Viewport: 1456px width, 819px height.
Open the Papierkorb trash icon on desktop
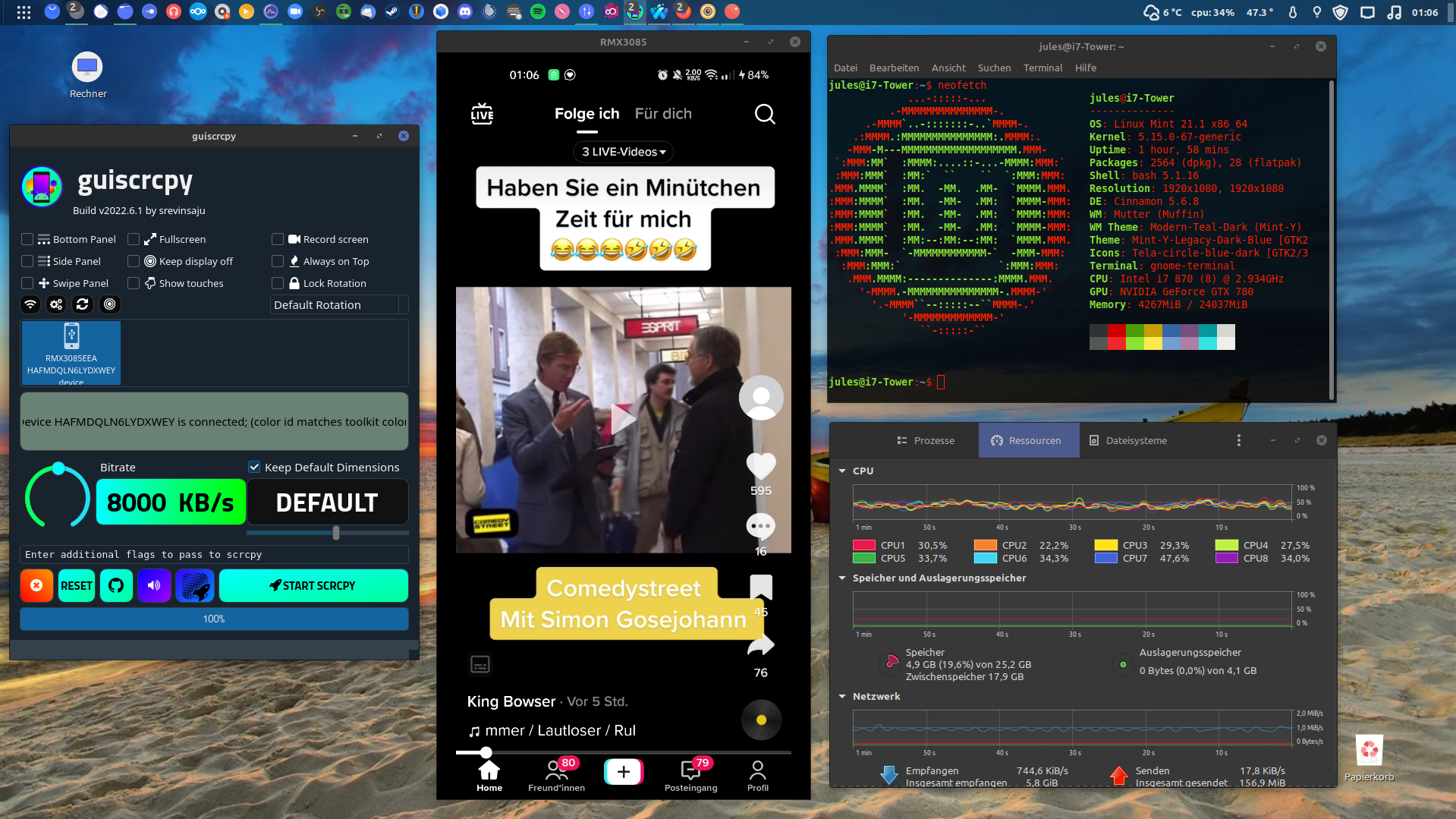tap(1370, 758)
